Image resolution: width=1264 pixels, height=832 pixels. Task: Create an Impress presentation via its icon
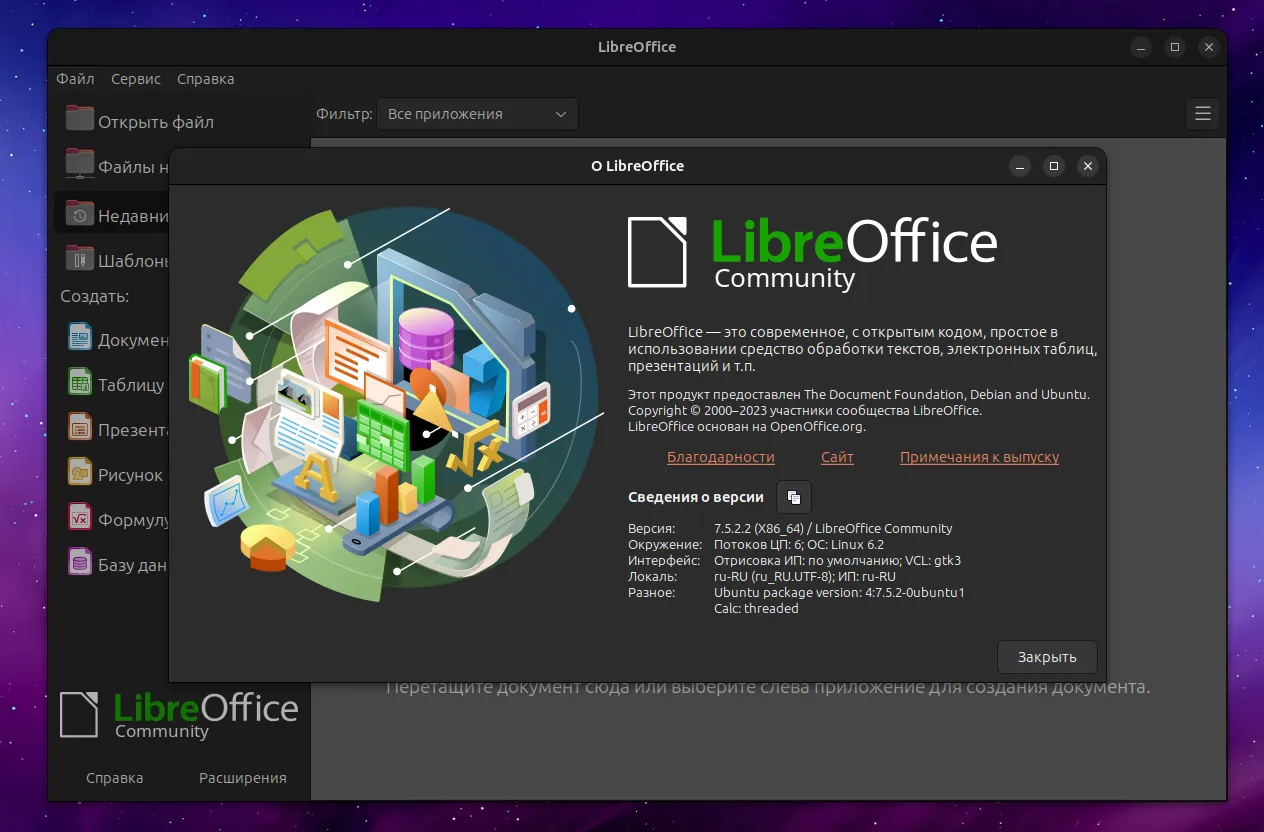point(80,428)
